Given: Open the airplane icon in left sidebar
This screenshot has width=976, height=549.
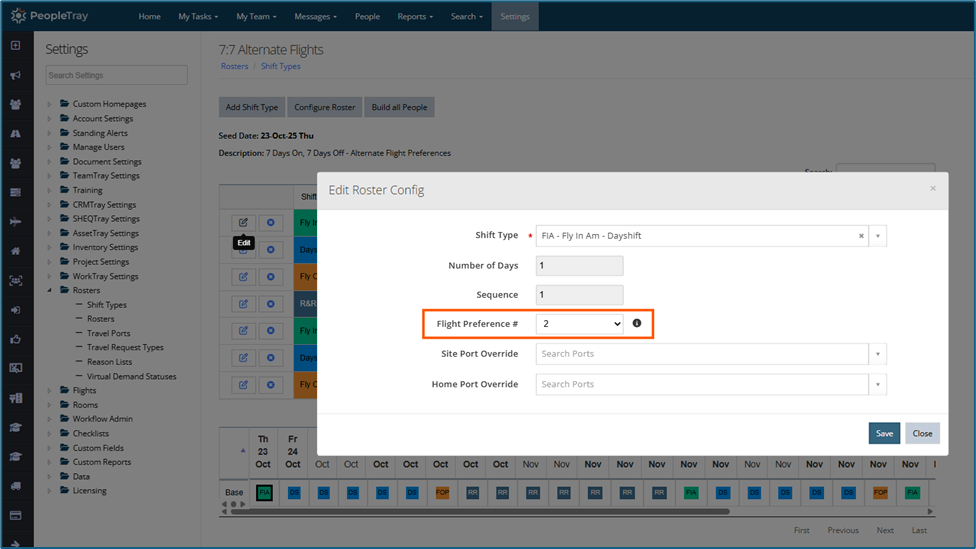Looking at the screenshot, I should tap(16, 222).
